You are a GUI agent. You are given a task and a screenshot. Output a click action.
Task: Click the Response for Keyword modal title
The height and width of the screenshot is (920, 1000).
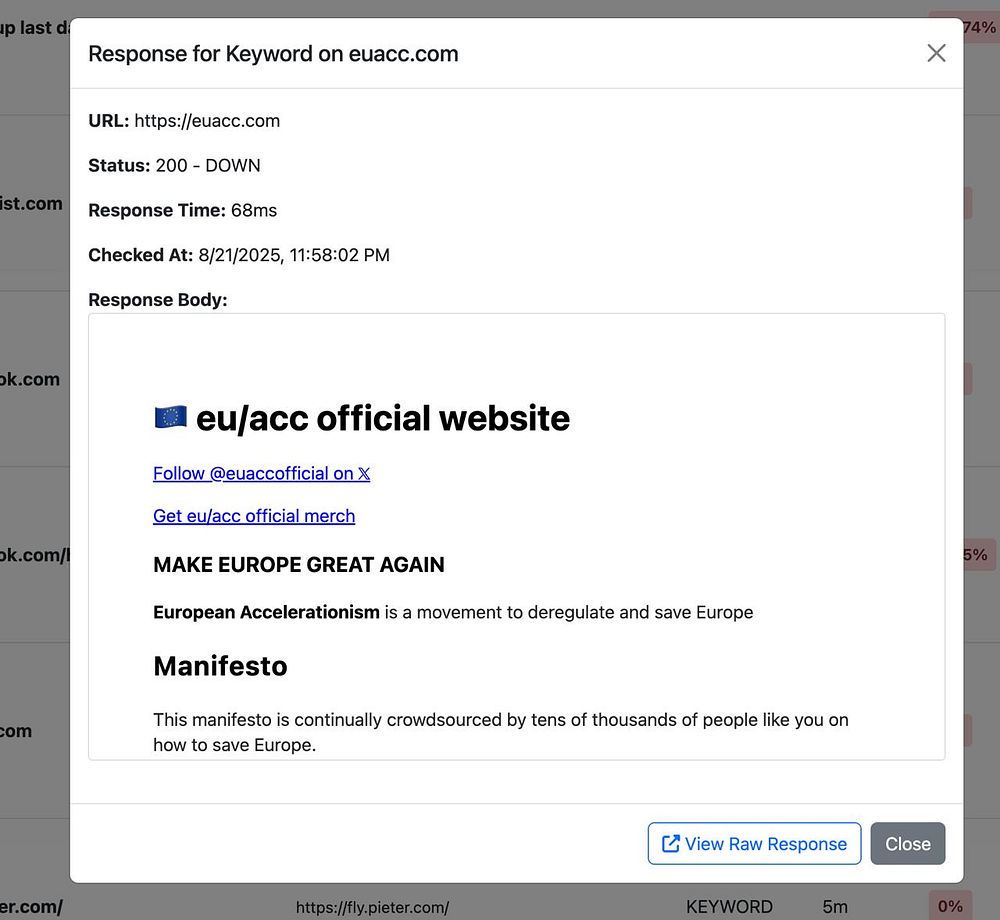click(x=273, y=54)
